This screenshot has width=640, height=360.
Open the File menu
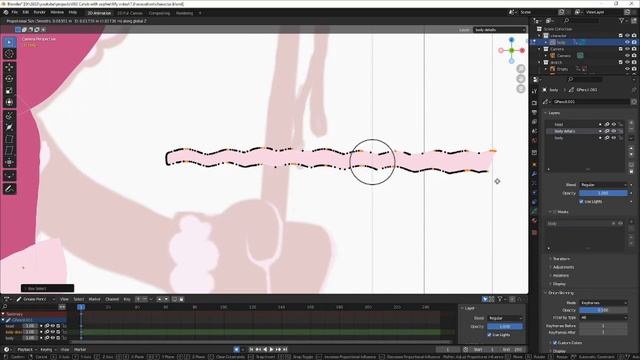[15, 13]
